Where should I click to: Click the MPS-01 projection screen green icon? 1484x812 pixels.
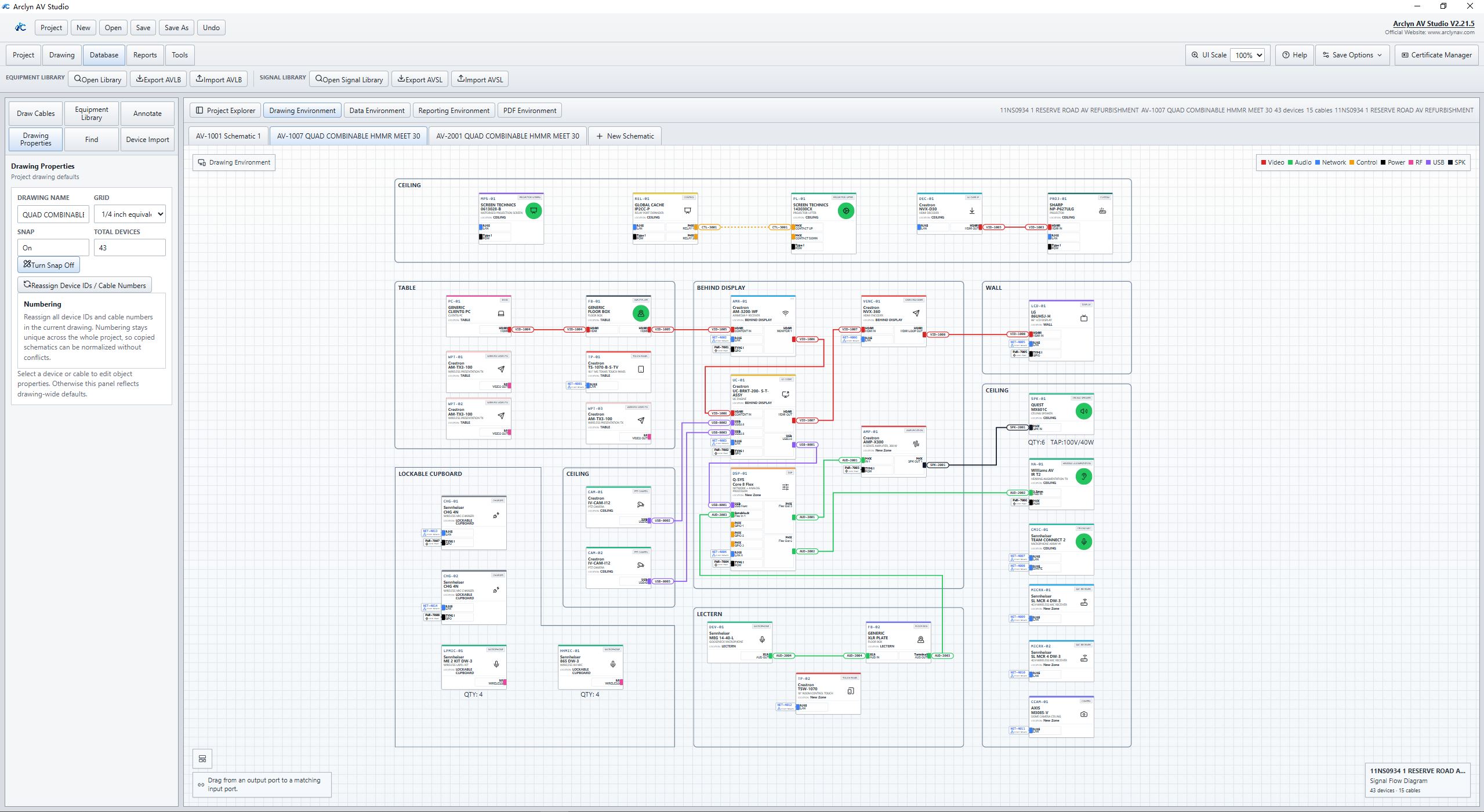point(534,210)
